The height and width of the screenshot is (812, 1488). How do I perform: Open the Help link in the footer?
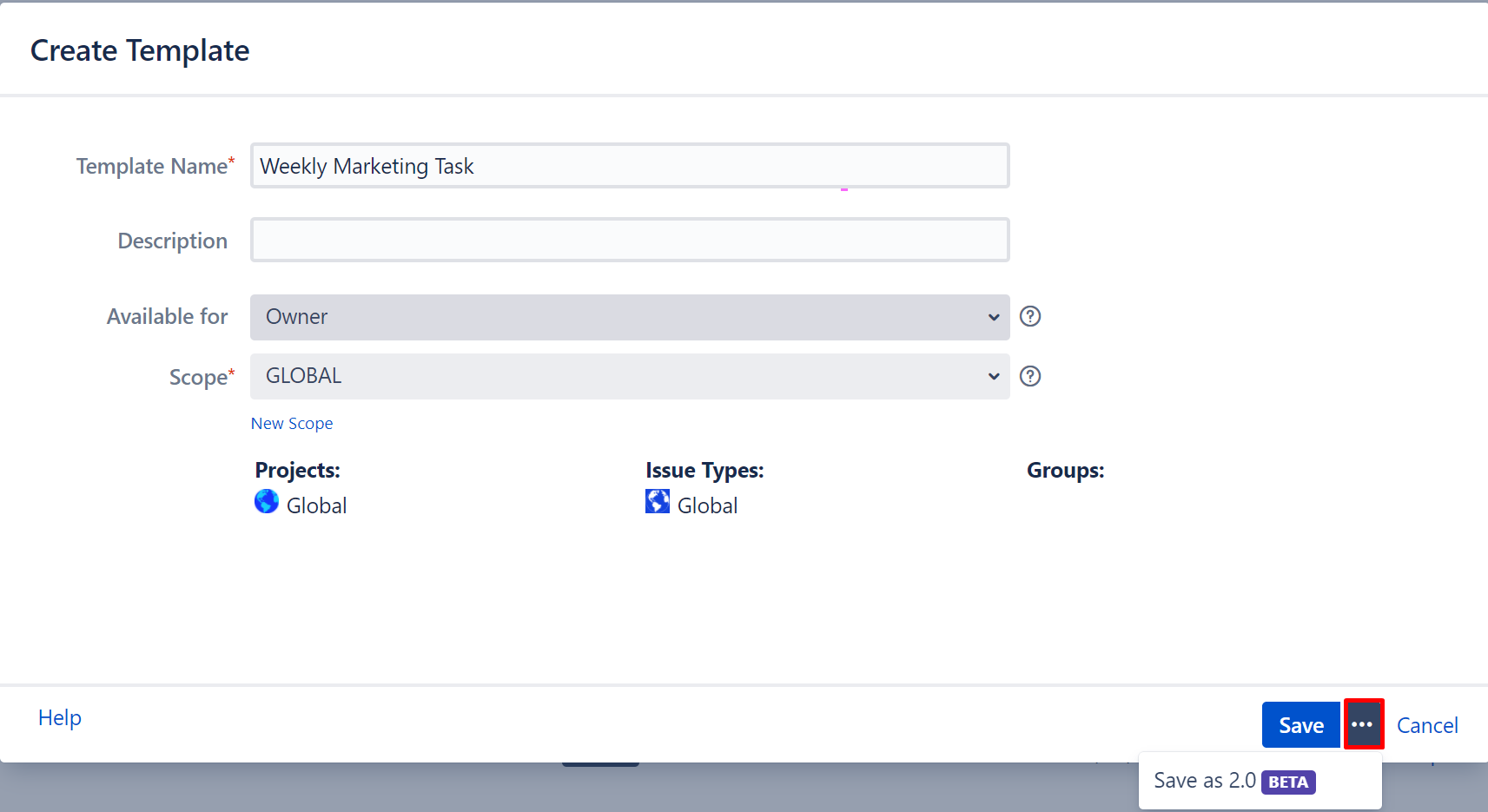point(60,717)
